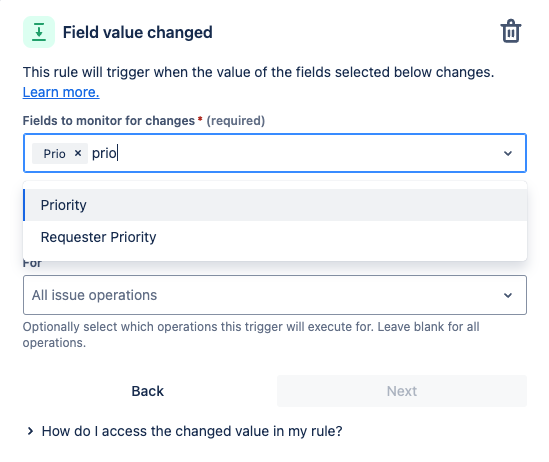Open the Learn more link
The width and height of the screenshot is (549, 462).
point(61,92)
